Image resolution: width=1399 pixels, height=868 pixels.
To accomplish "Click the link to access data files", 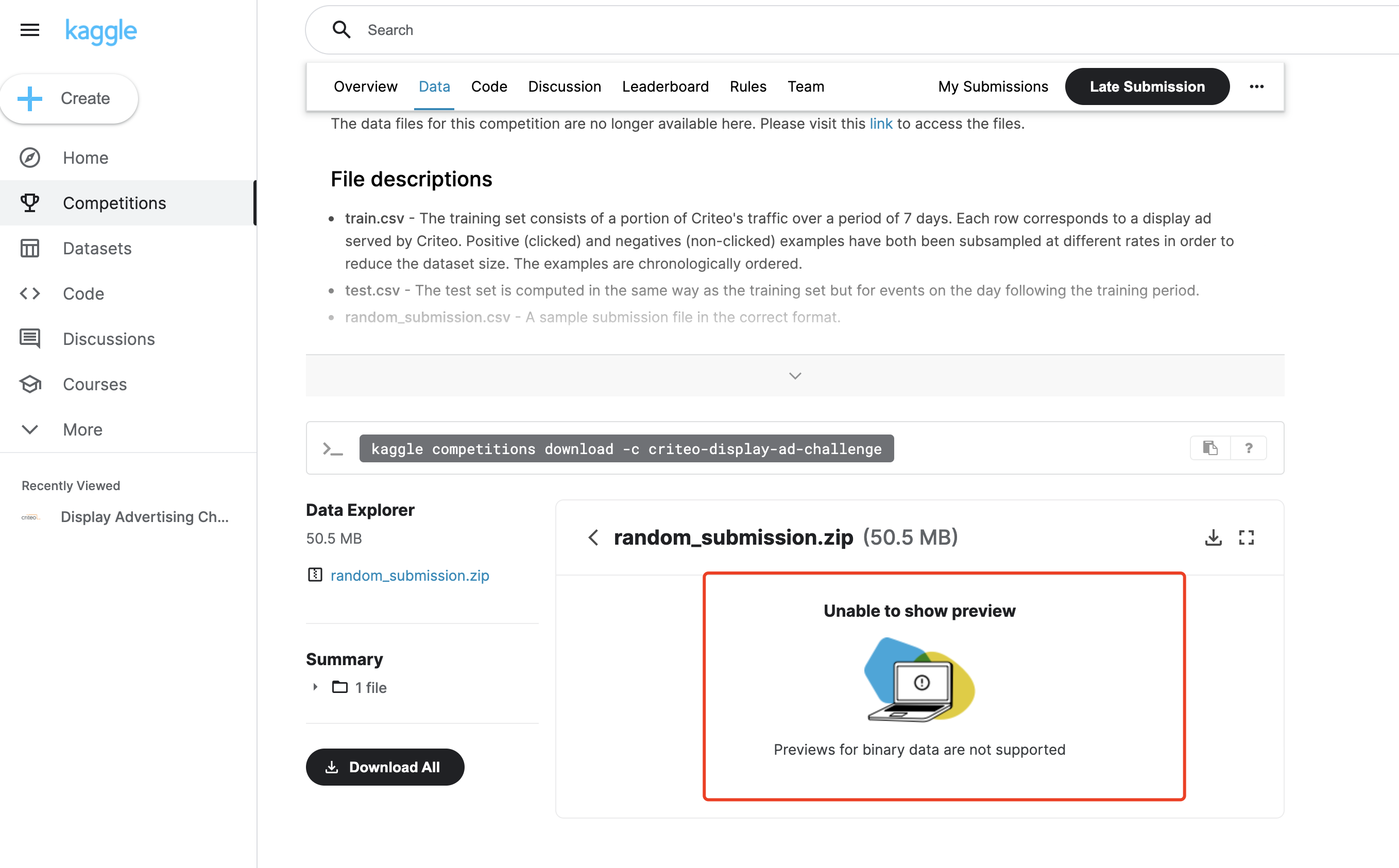I will tap(880, 124).
